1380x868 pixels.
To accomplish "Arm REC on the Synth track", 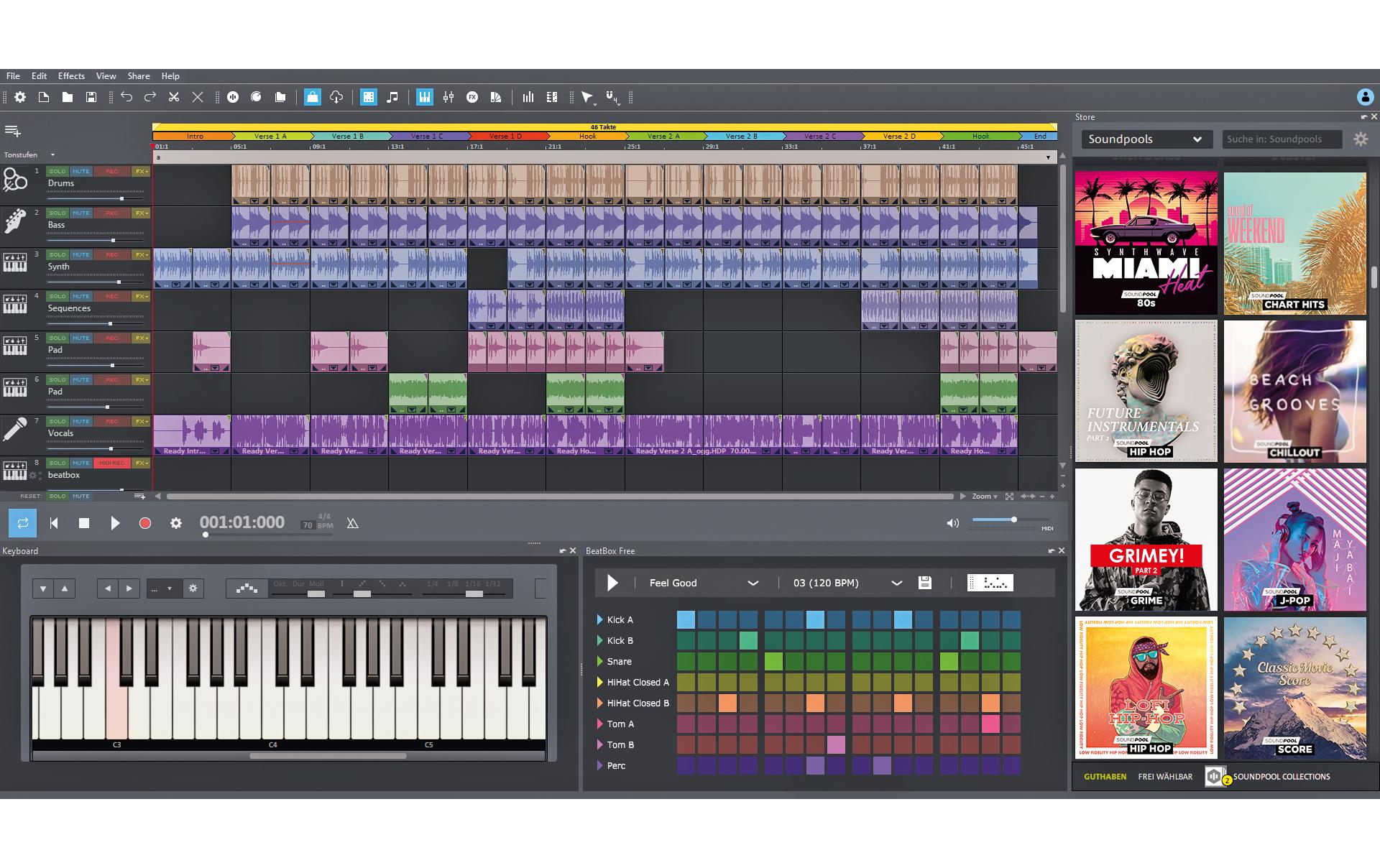I will [112, 255].
